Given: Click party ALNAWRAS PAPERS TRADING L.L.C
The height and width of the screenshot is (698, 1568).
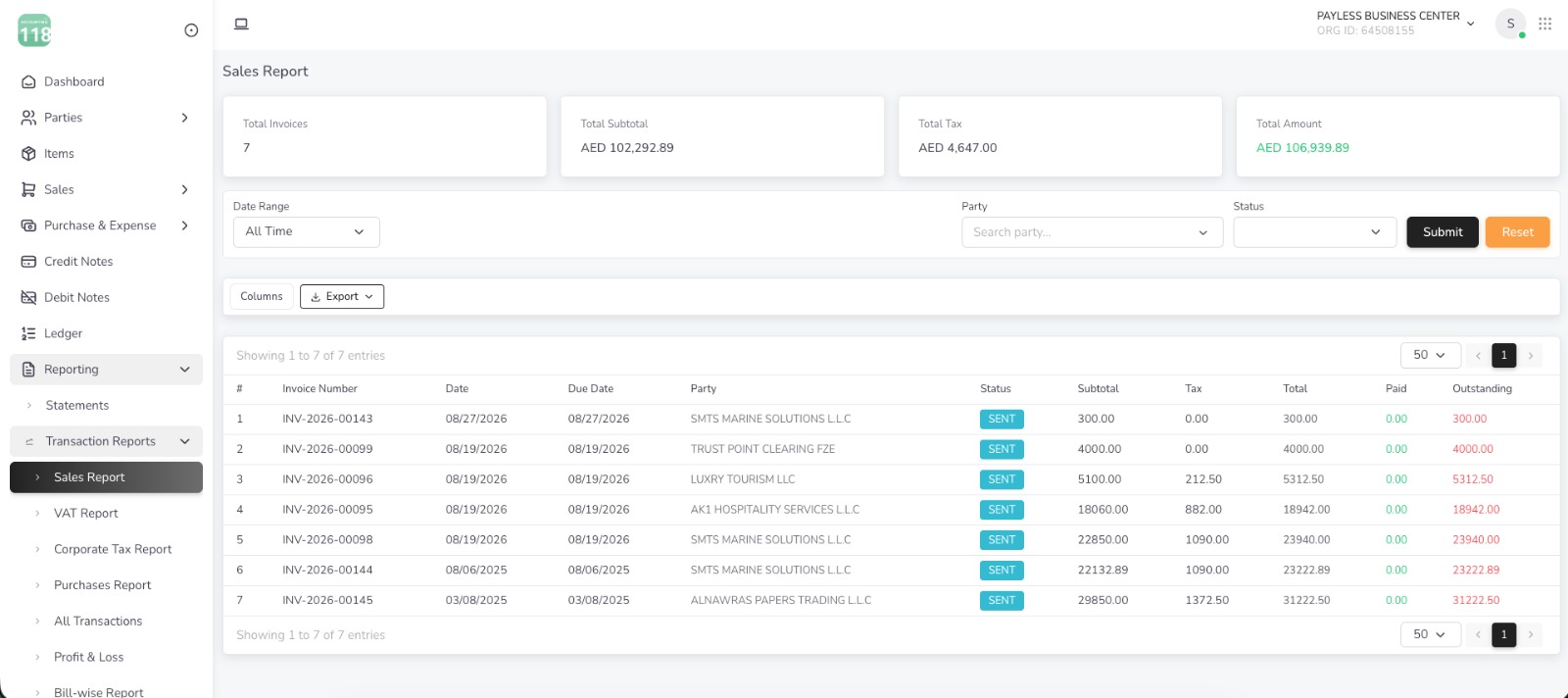Looking at the screenshot, I should pyautogui.click(x=780, y=601).
